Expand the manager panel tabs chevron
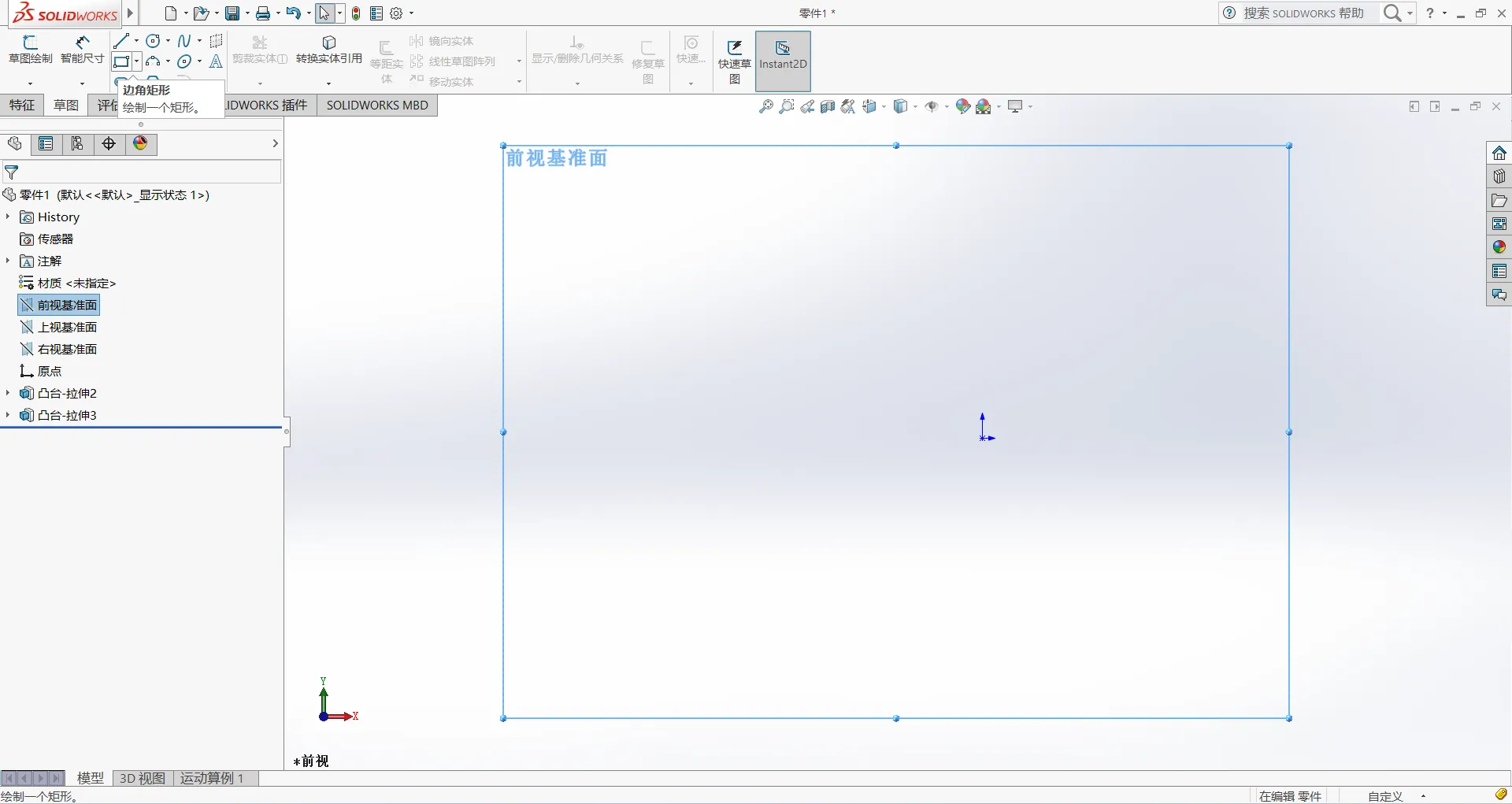Viewport: 1512px width, 804px height. 275,143
